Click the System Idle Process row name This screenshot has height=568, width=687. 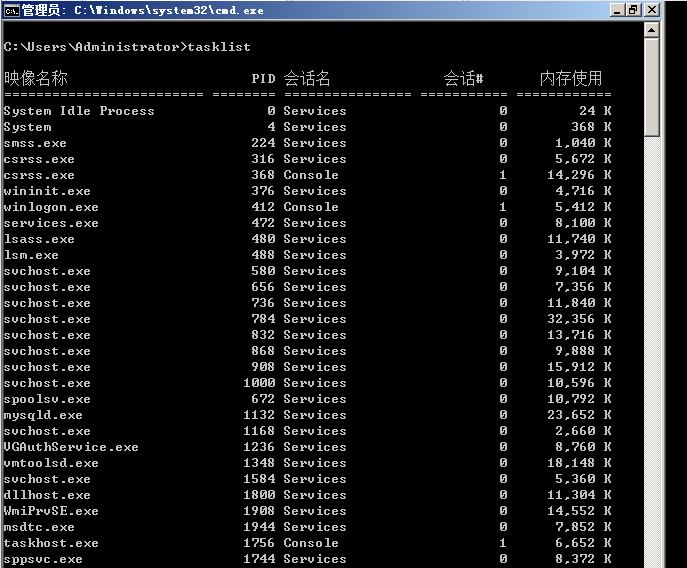[x=79, y=111]
